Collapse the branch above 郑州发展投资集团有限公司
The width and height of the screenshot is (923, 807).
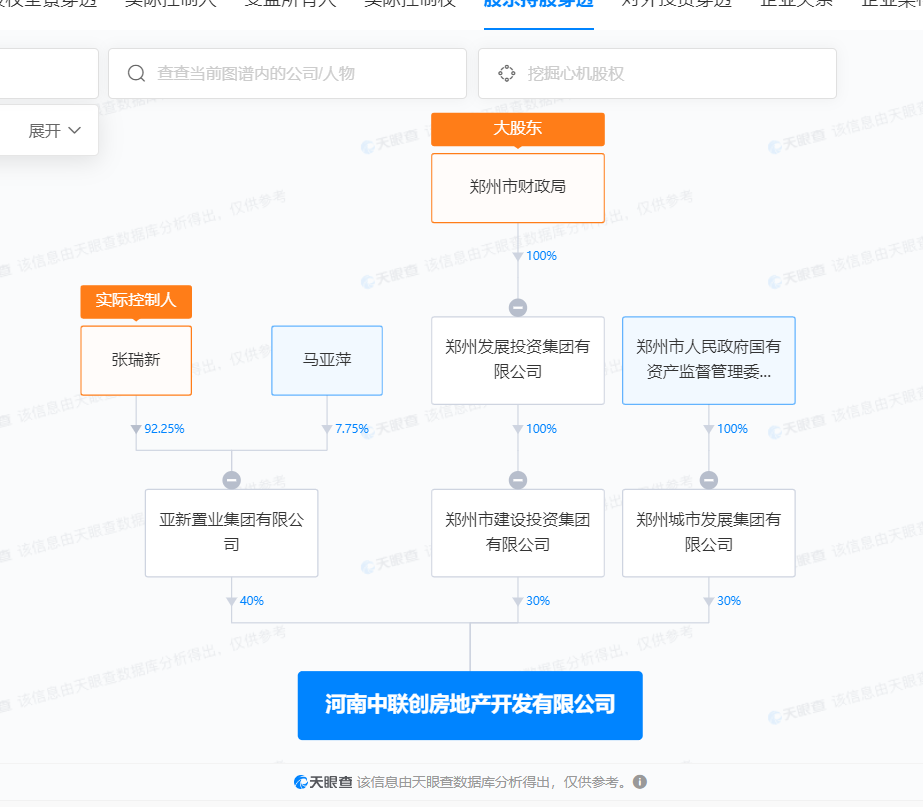(517, 308)
